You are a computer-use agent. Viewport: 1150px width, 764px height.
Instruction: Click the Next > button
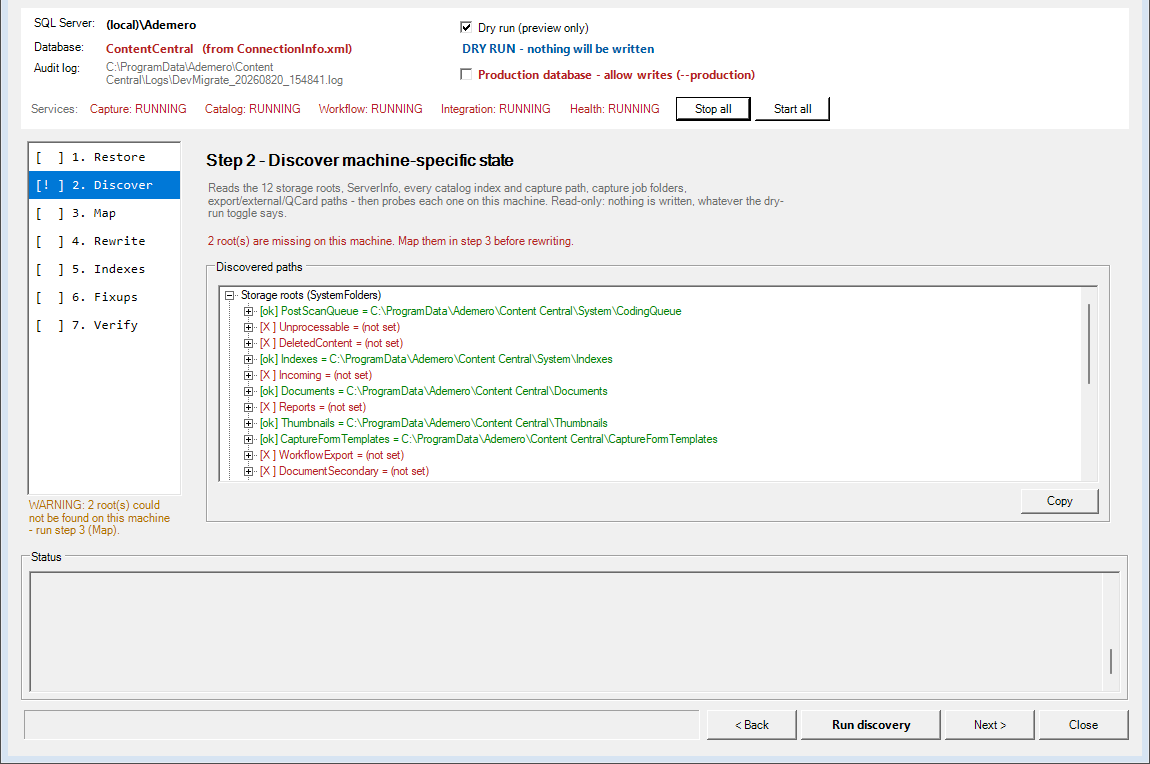[989, 724]
